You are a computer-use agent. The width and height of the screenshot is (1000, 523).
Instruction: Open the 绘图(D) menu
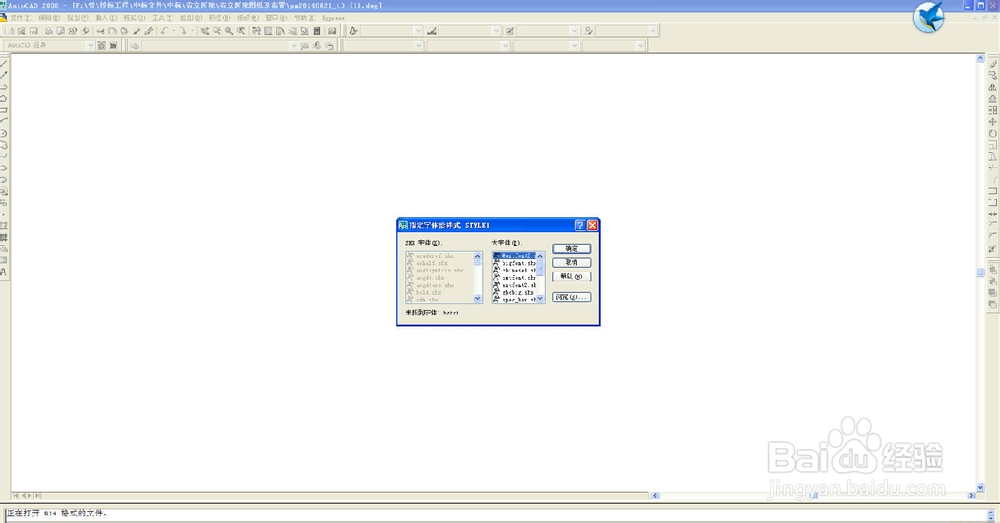(190, 18)
